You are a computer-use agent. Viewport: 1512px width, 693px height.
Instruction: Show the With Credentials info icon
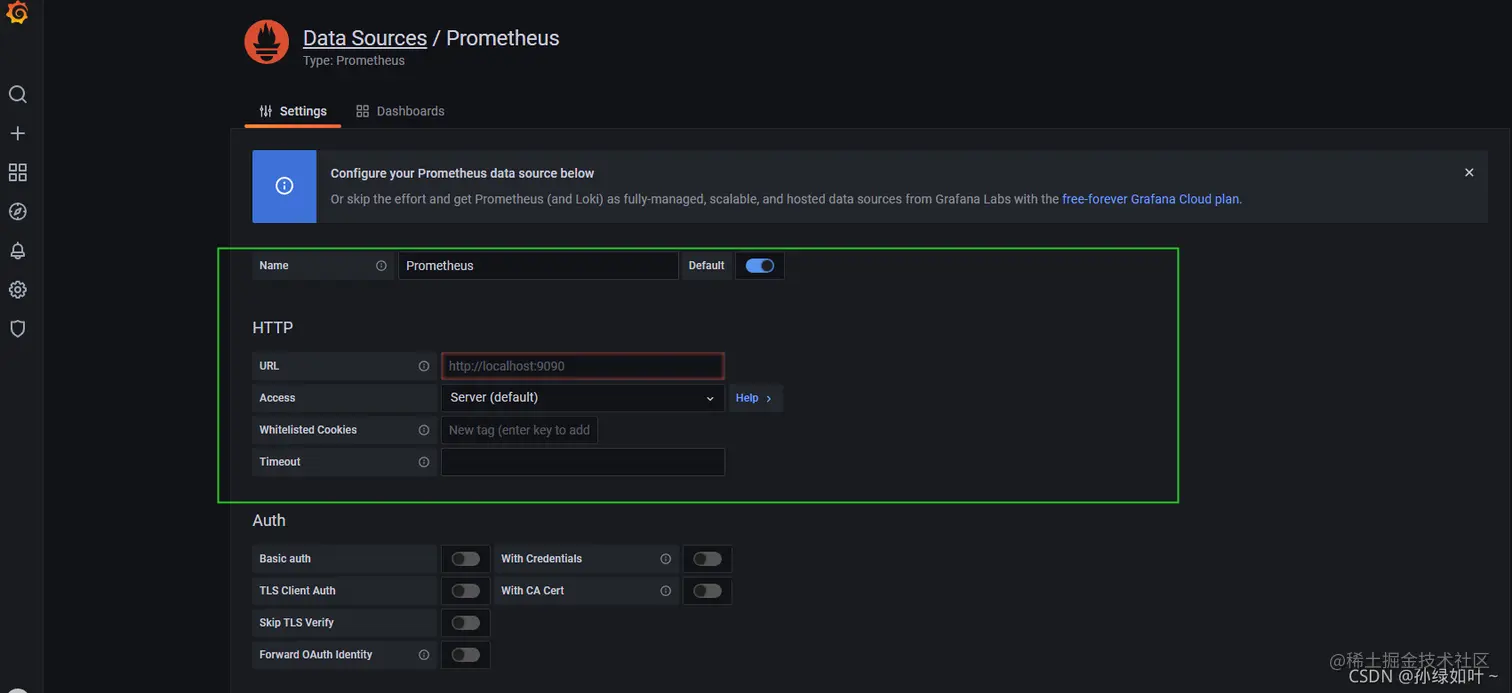pos(666,559)
